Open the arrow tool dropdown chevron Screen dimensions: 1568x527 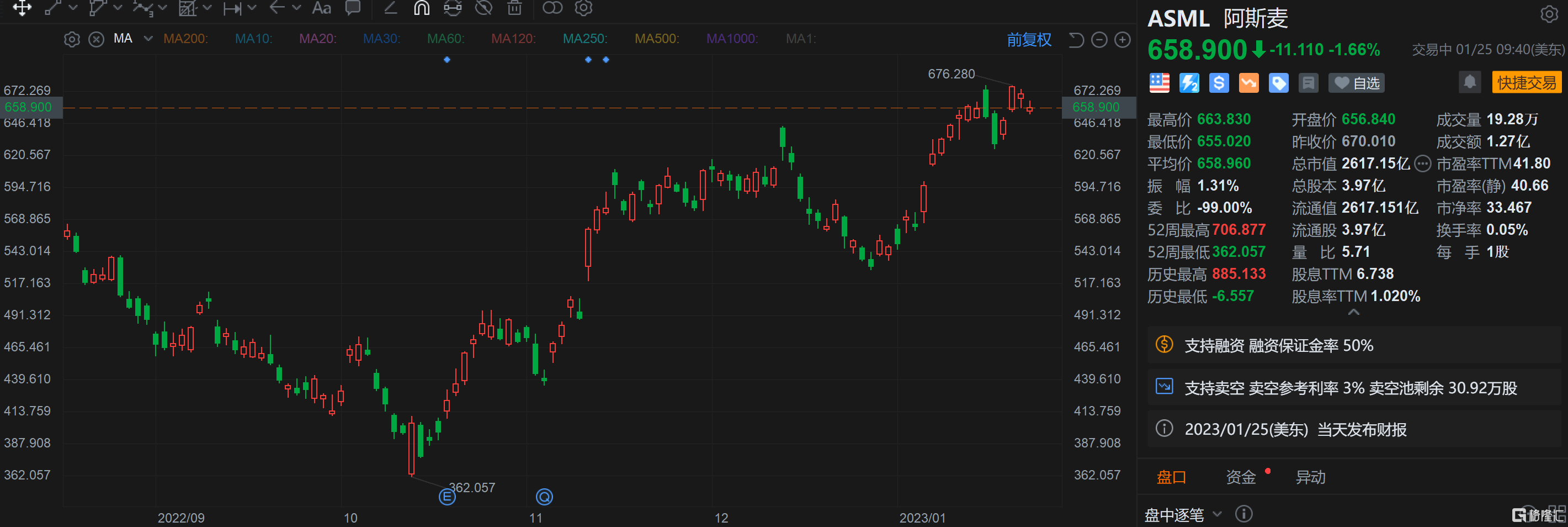click(x=296, y=8)
